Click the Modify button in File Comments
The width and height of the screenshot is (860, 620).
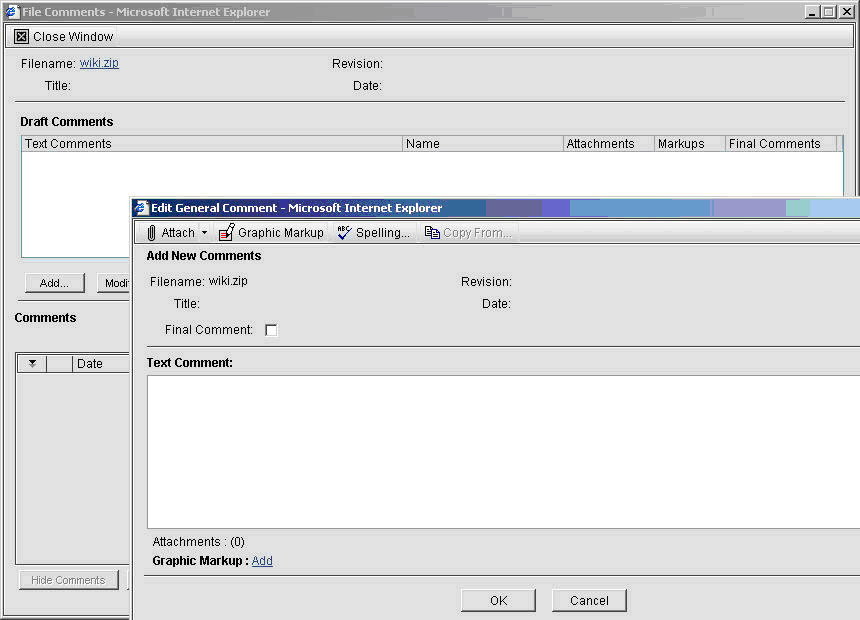click(x=116, y=283)
